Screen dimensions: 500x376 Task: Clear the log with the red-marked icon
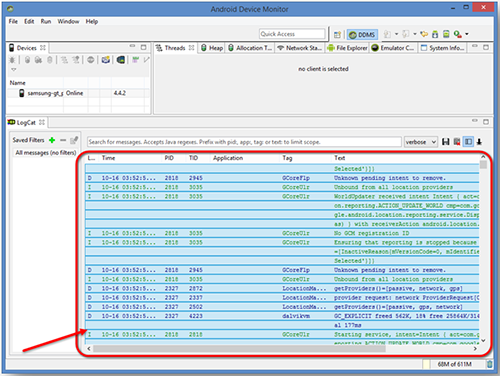tap(457, 142)
